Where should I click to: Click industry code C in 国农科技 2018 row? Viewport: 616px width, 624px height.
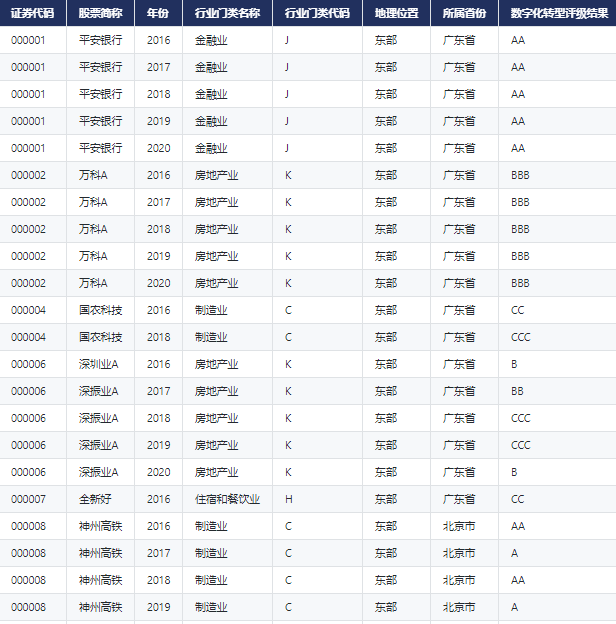click(289, 337)
